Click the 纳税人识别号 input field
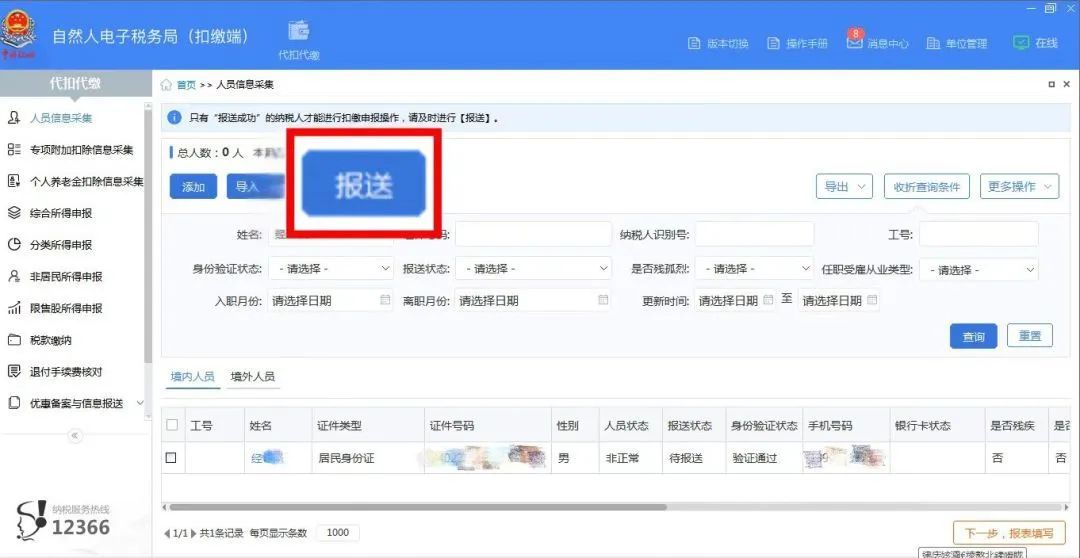 [754, 234]
